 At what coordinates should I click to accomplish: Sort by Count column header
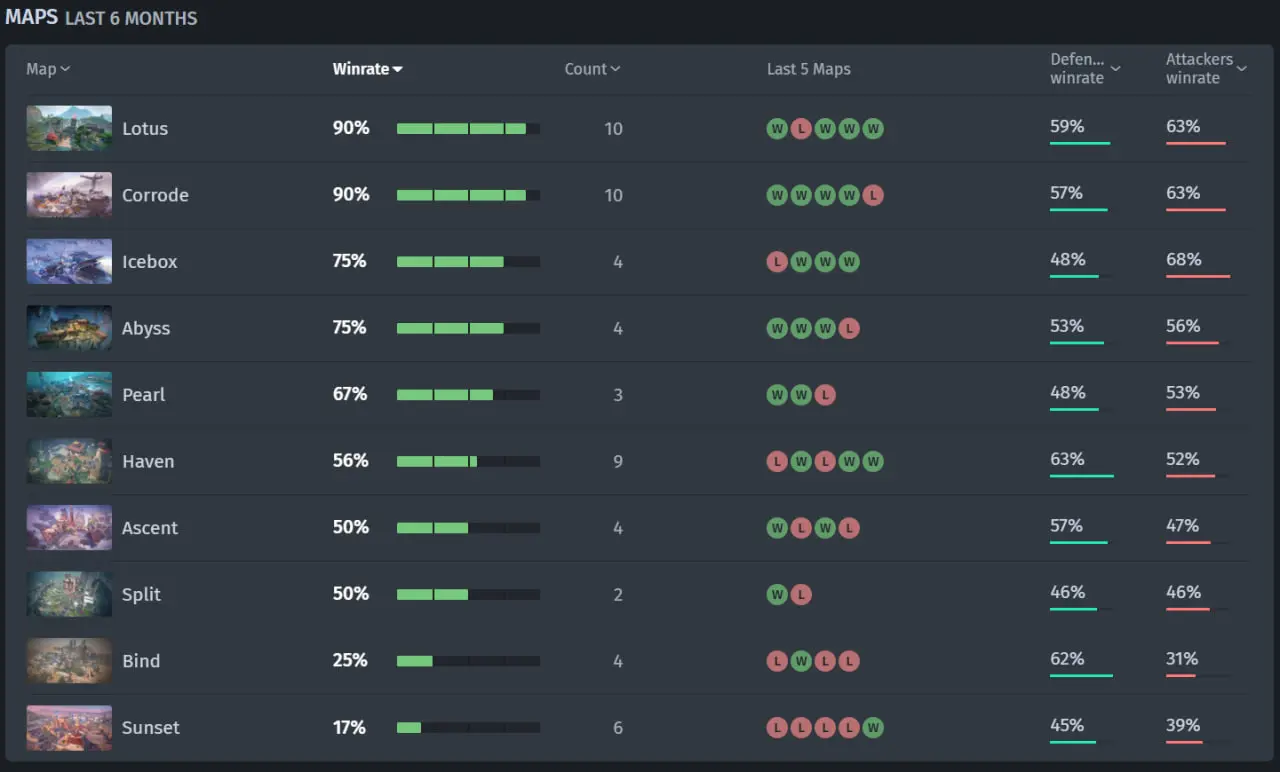[592, 69]
